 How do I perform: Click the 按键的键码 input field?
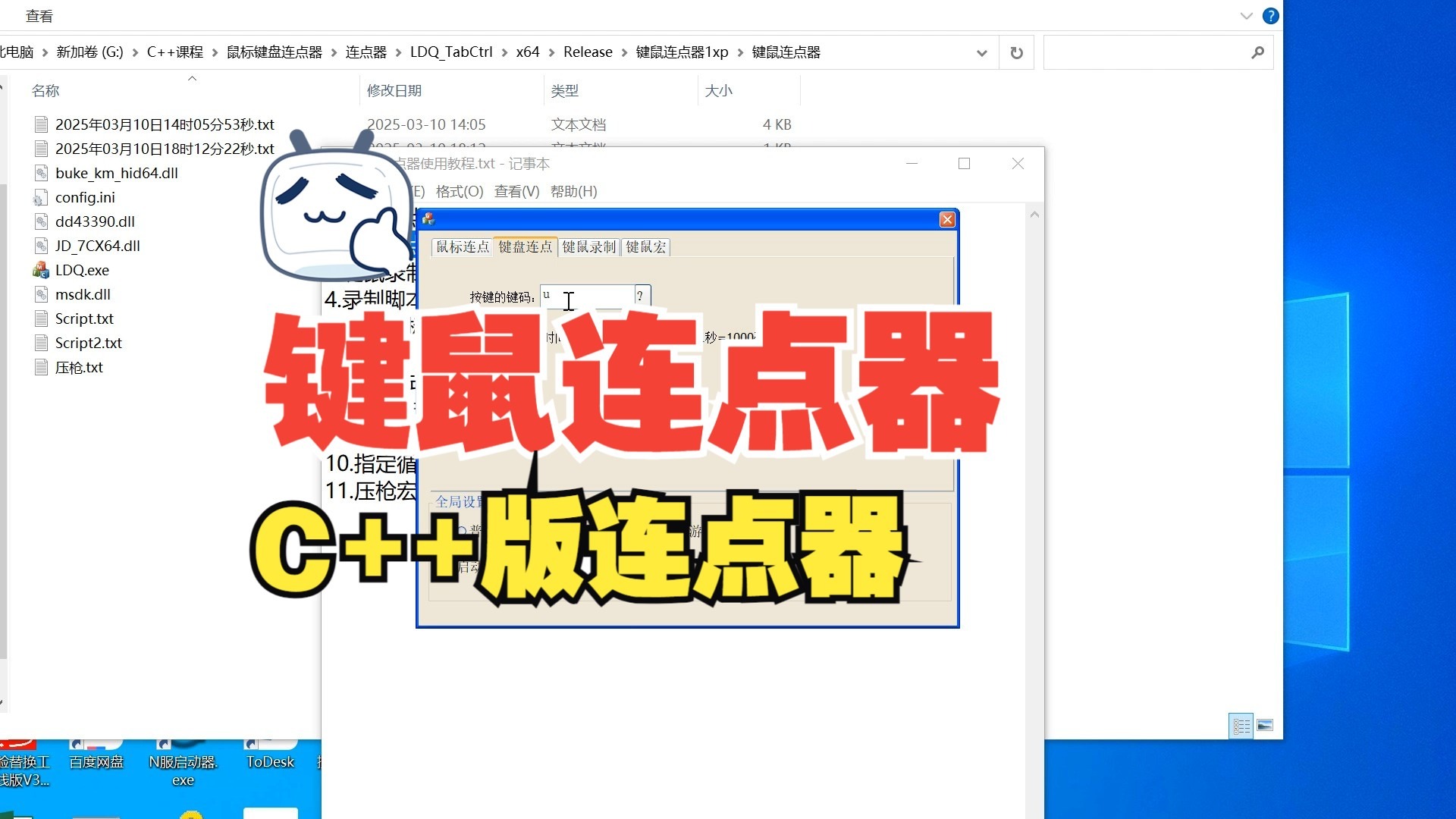pos(587,296)
